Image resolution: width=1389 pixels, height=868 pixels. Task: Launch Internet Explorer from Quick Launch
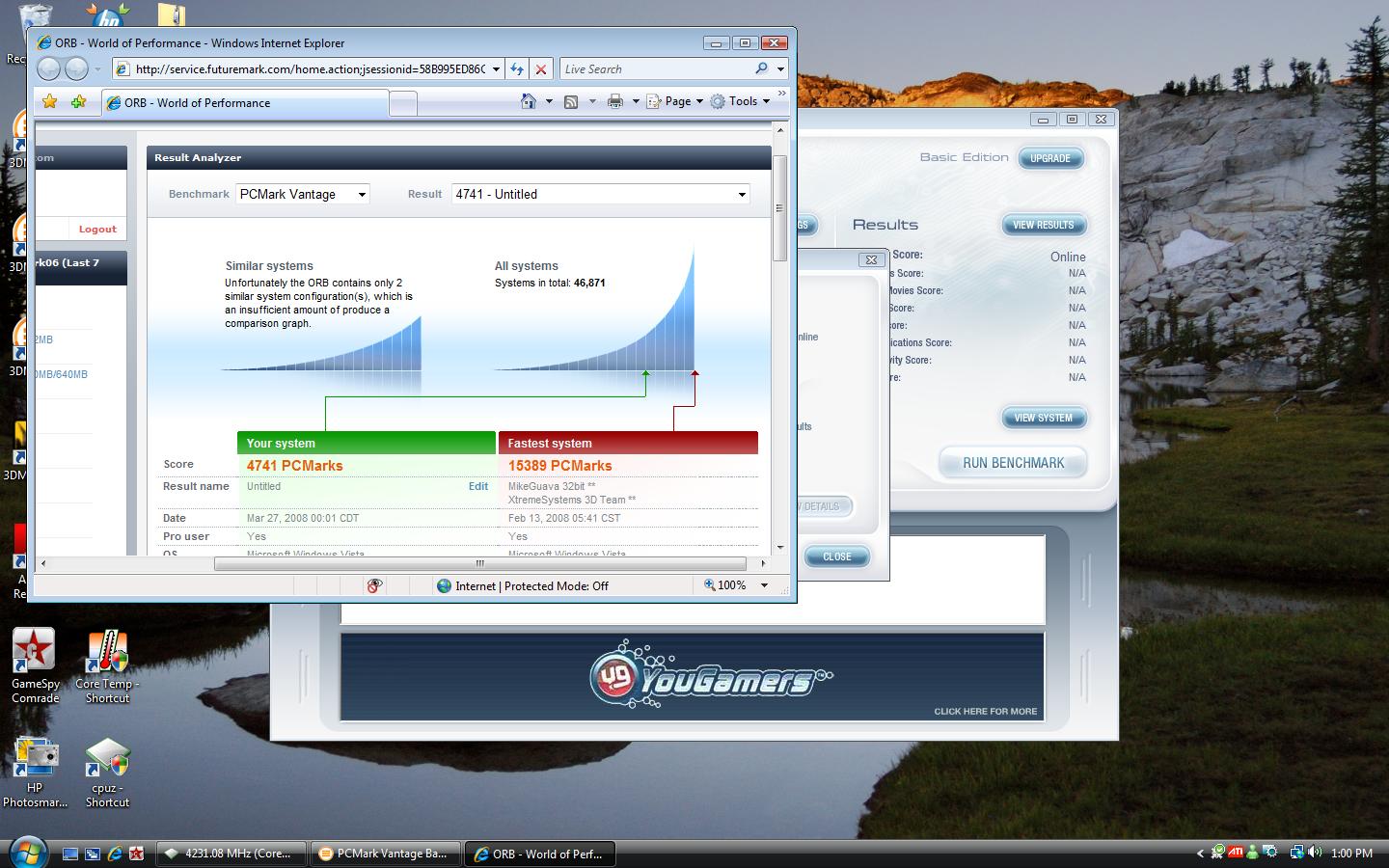coord(115,854)
